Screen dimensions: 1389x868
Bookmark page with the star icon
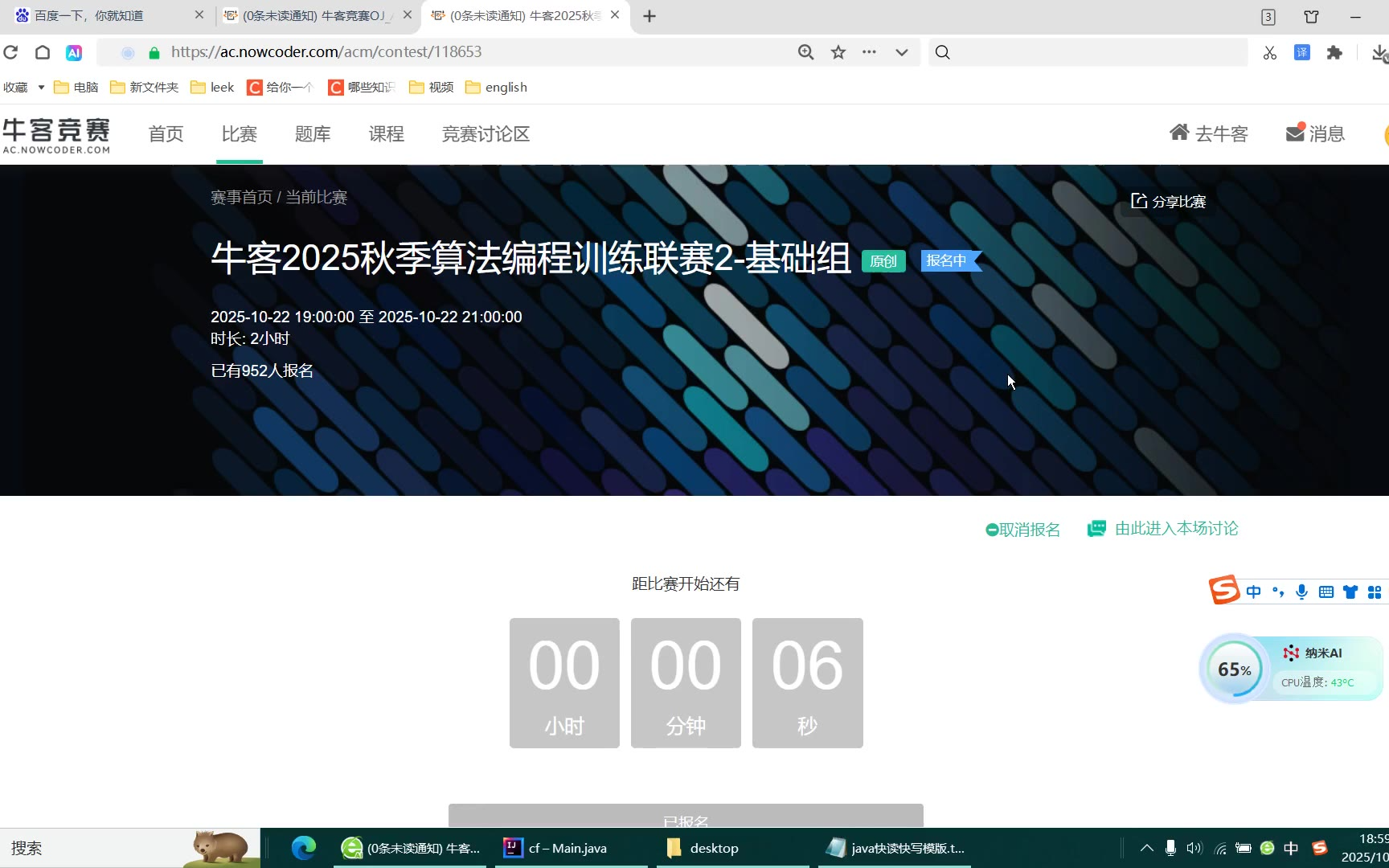838,52
